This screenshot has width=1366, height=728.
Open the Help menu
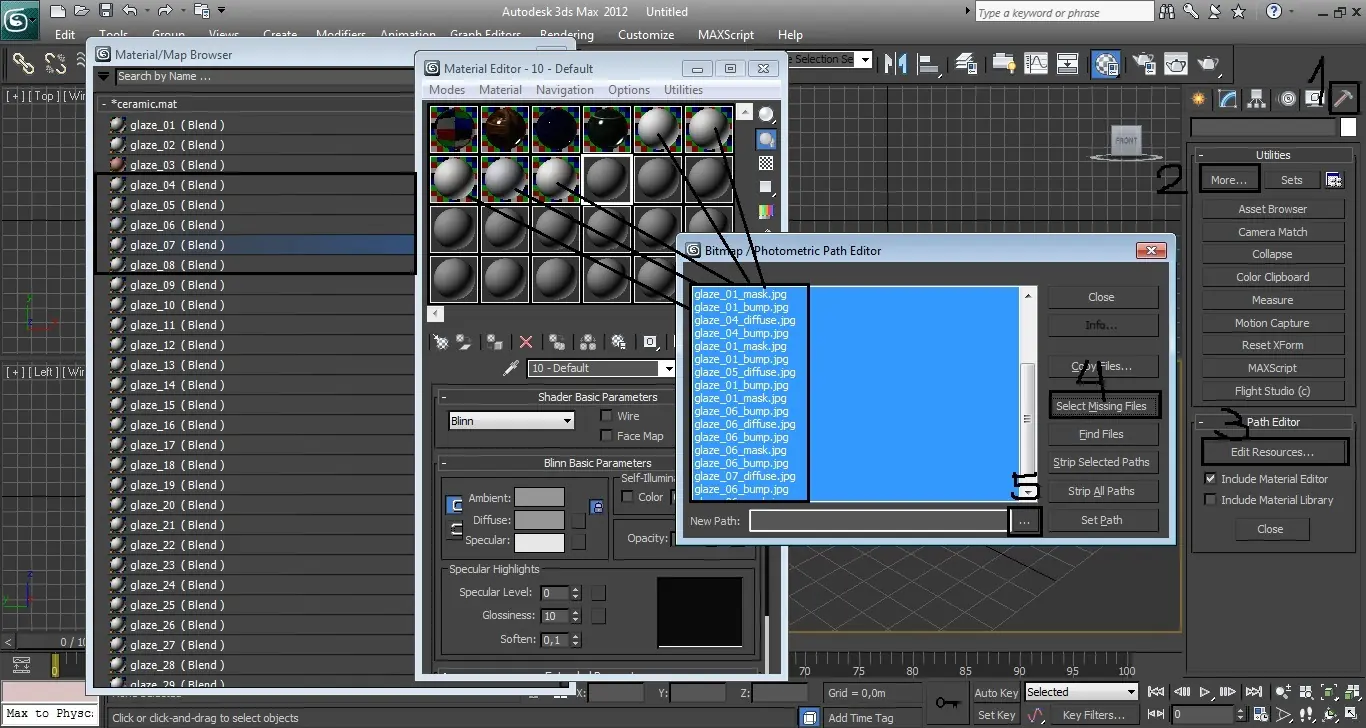click(x=790, y=34)
